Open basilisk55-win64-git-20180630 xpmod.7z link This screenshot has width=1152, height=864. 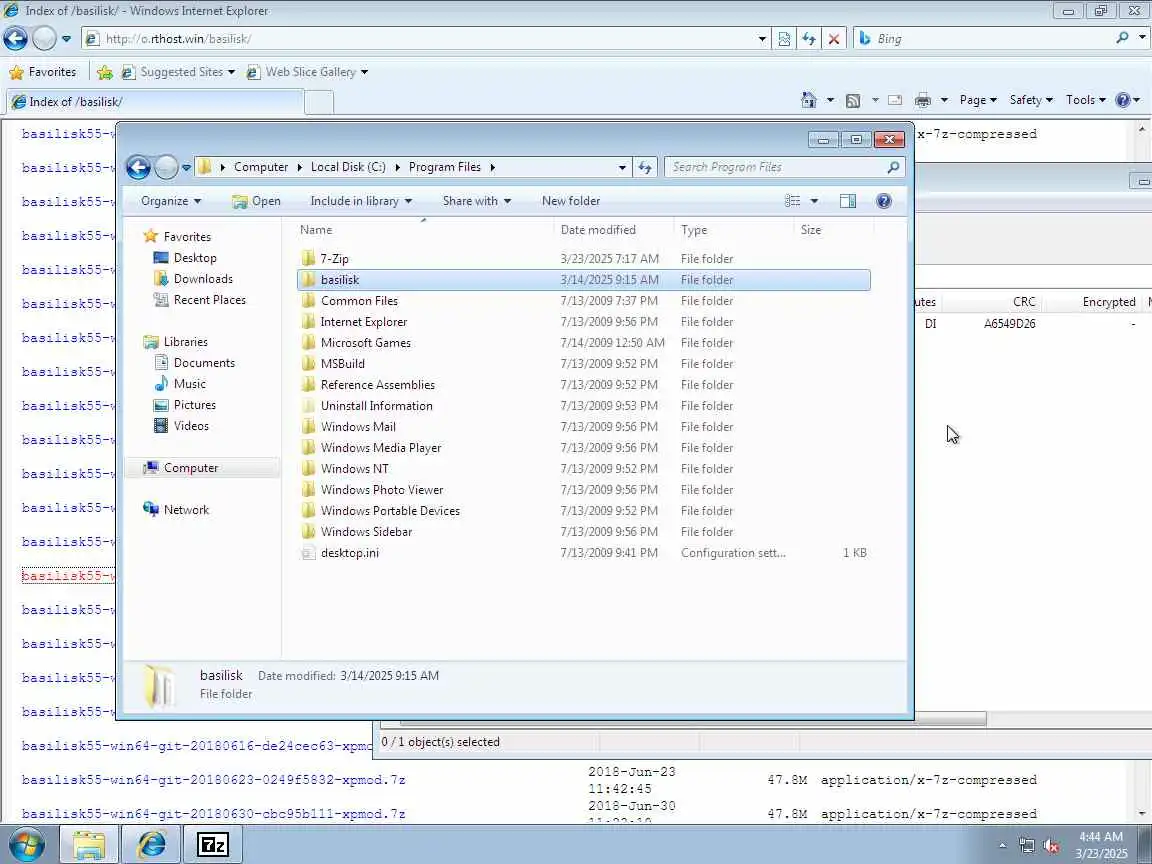[x=213, y=813]
